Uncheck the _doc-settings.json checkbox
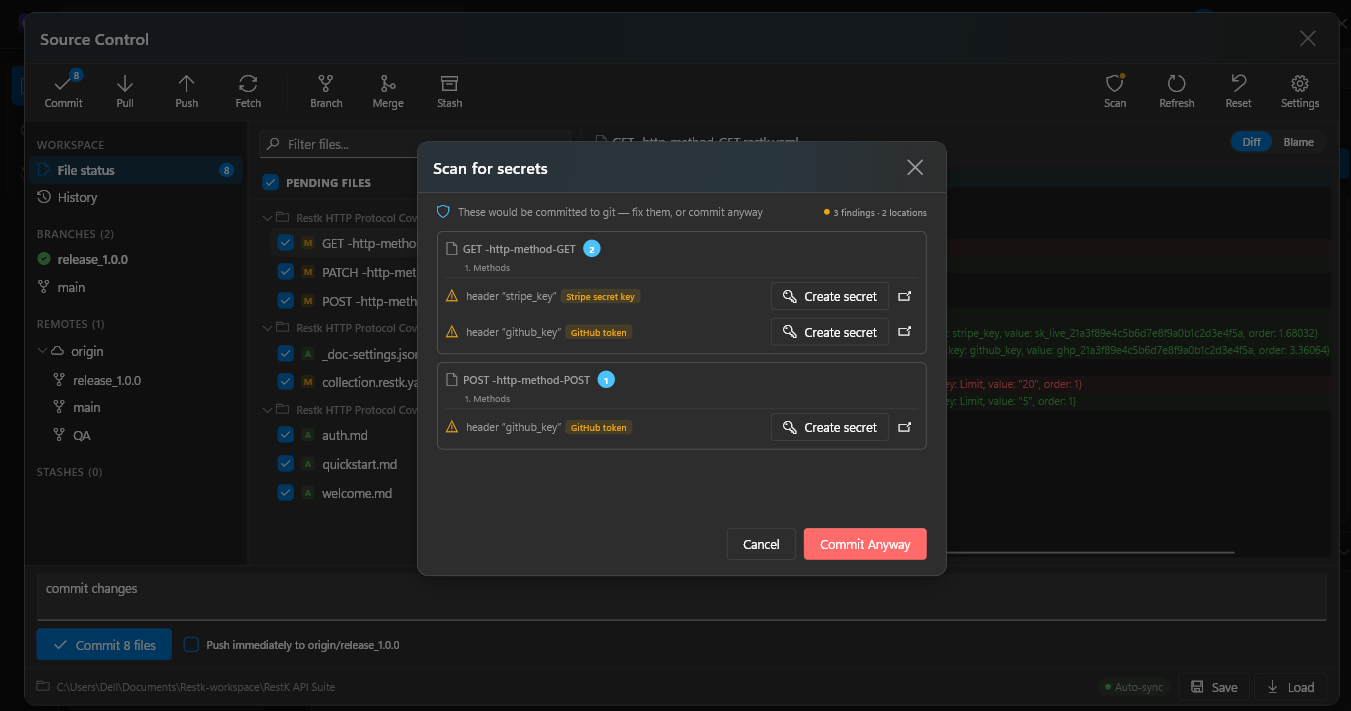The image size is (1351, 711). tap(285, 353)
